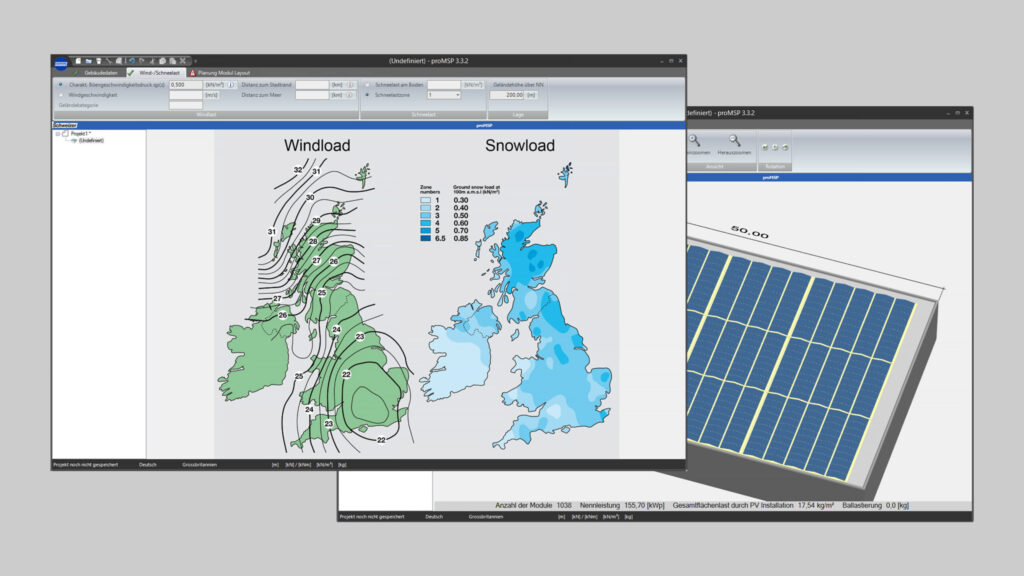Select the (Undefiniert) item in project tree
1024x576 pixels.
(x=90, y=141)
